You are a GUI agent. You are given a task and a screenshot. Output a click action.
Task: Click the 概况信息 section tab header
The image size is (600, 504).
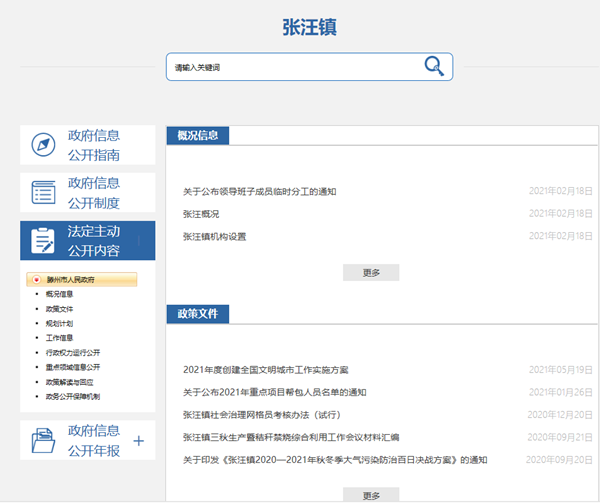pos(199,135)
